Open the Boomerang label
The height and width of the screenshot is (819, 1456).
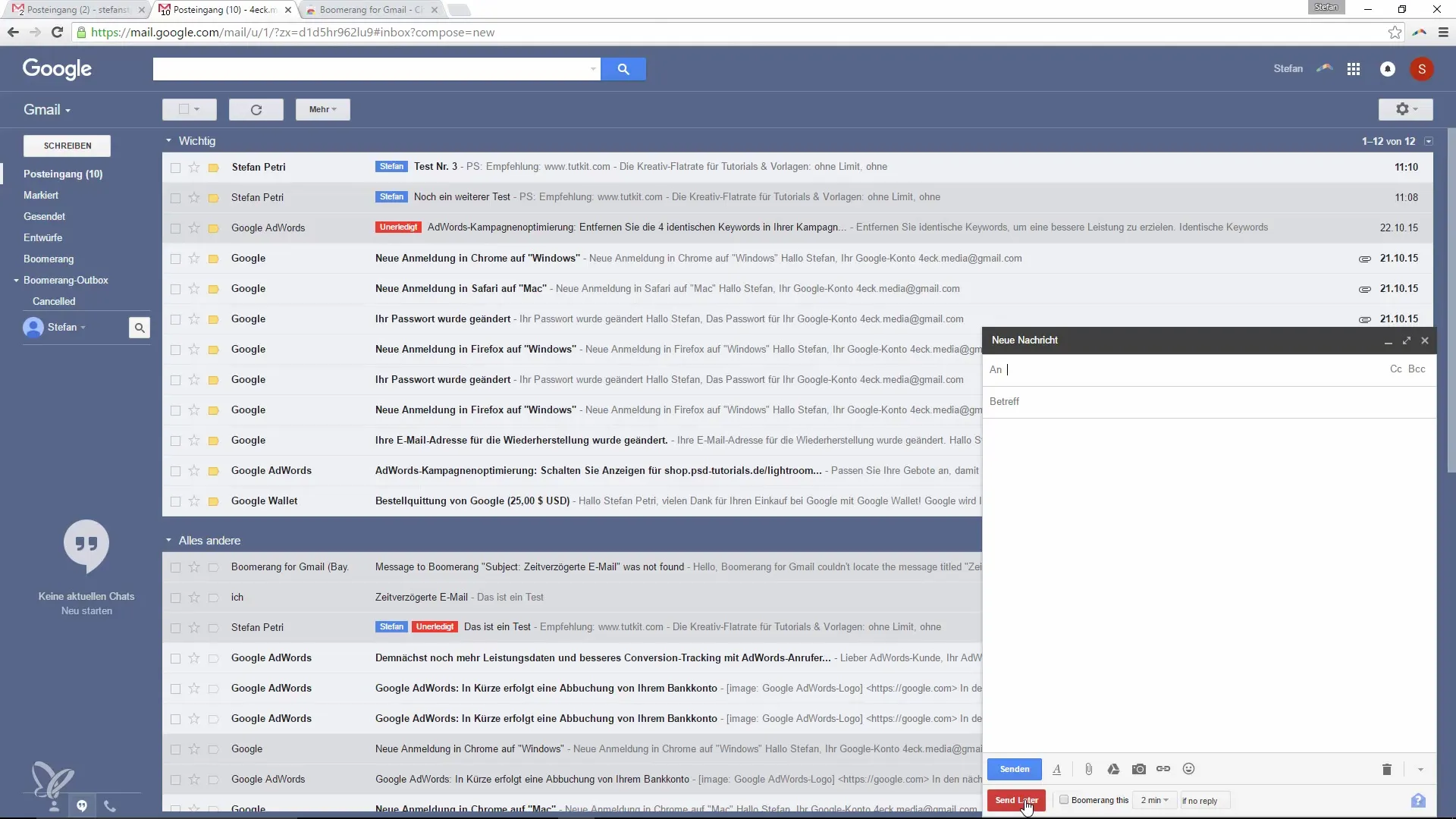pos(49,259)
